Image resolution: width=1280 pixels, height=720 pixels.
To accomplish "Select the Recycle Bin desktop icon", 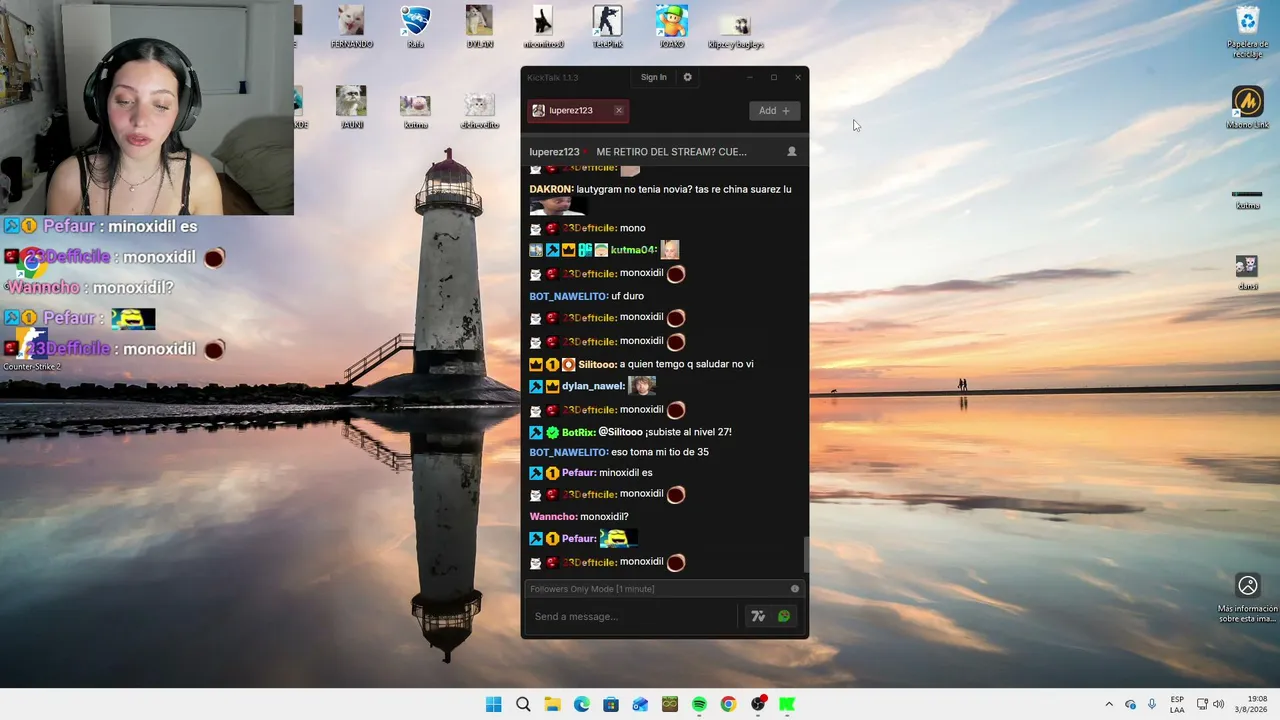I will (1247, 30).
